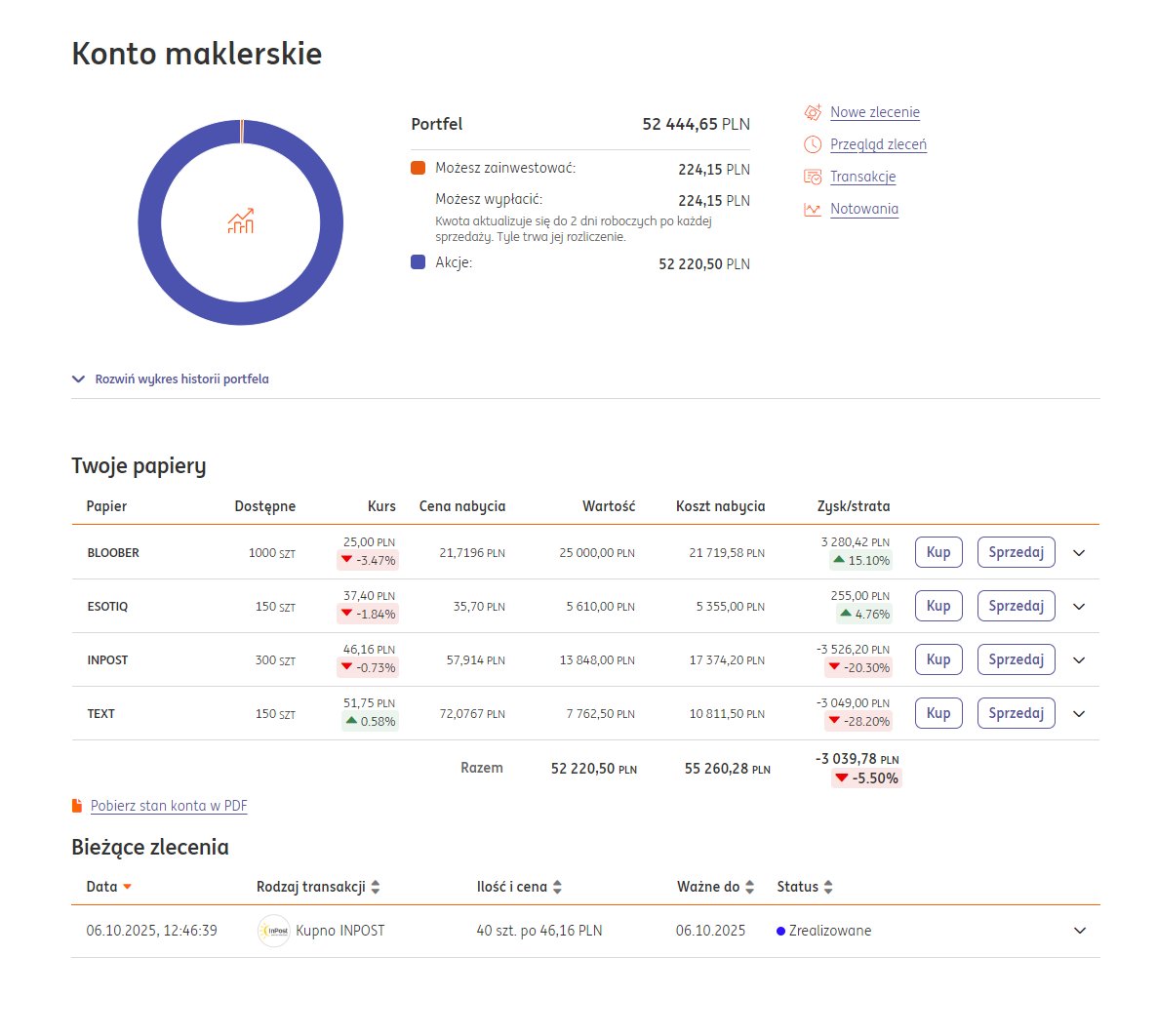Click the Kupno INPOST order text
This screenshot has width=1157, height=1036.
tap(340, 931)
